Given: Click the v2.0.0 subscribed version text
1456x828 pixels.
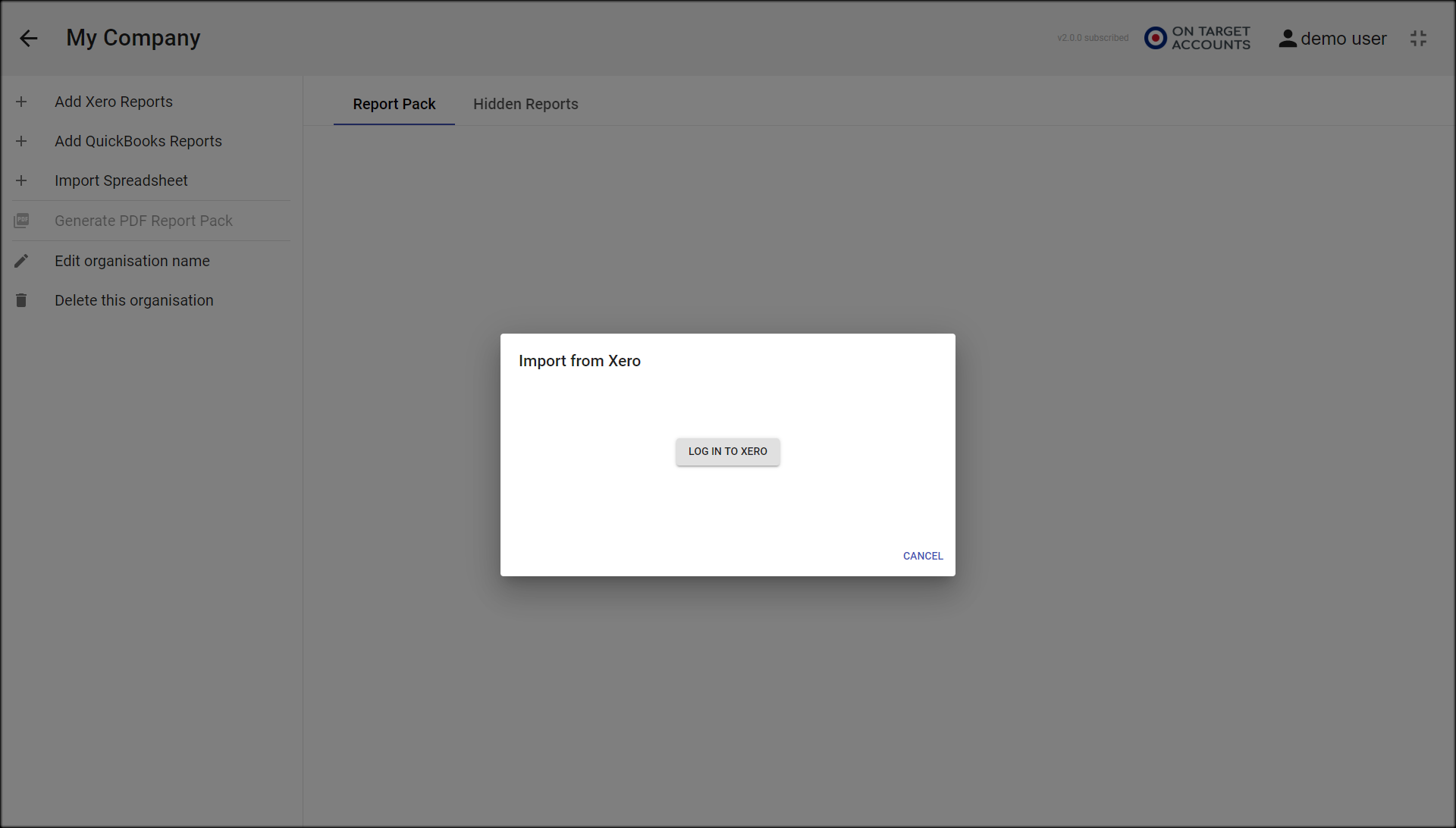Looking at the screenshot, I should [1093, 38].
